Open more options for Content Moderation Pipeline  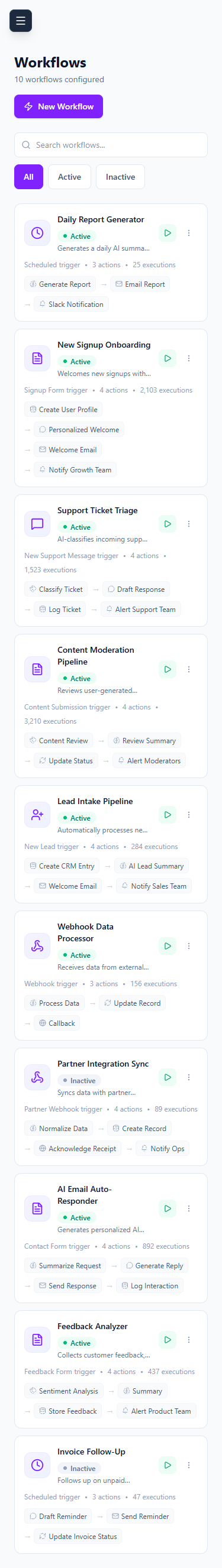[x=188, y=669]
